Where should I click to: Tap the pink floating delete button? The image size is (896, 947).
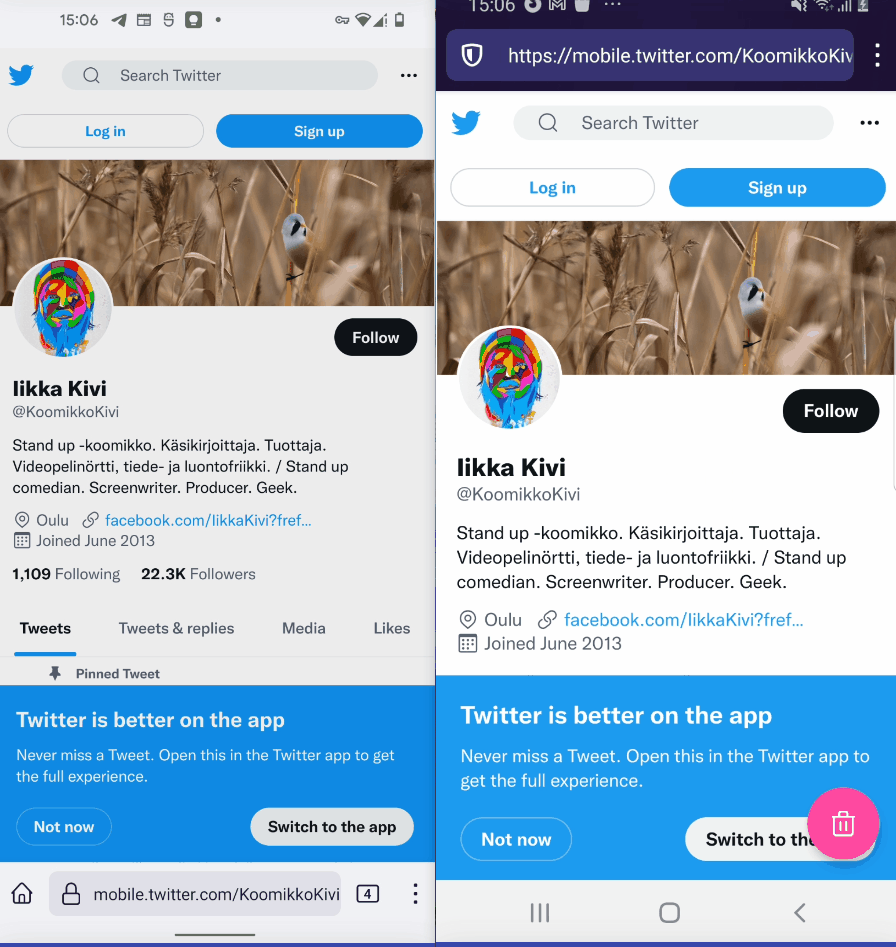(843, 823)
